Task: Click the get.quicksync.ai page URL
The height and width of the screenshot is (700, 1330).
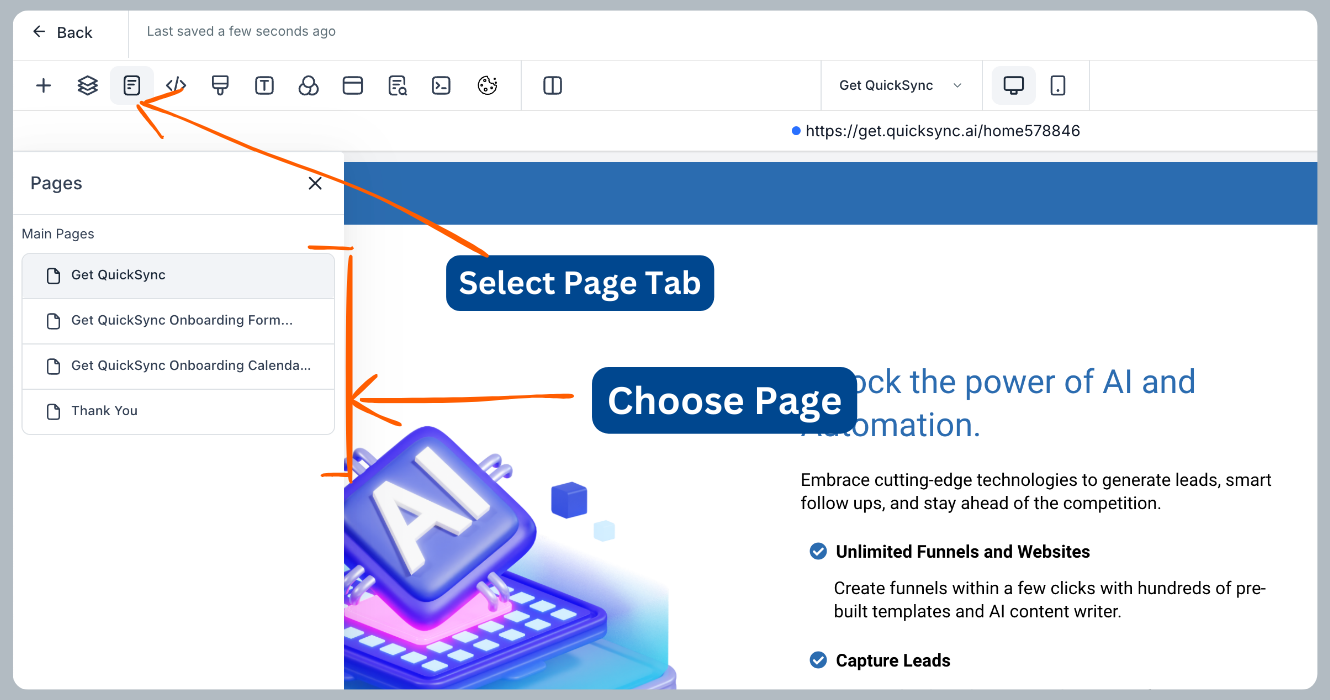Action: [x=942, y=131]
